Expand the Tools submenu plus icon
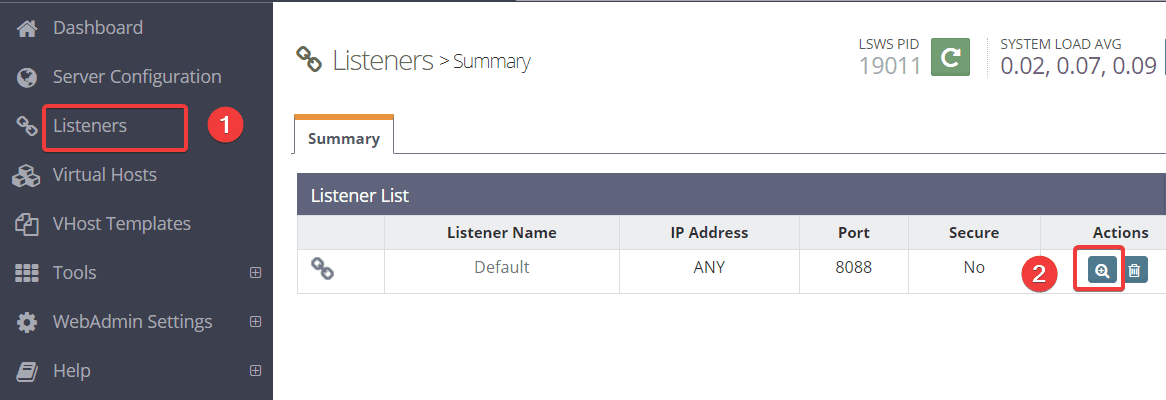1166x400 pixels. (x=255, y=273)
